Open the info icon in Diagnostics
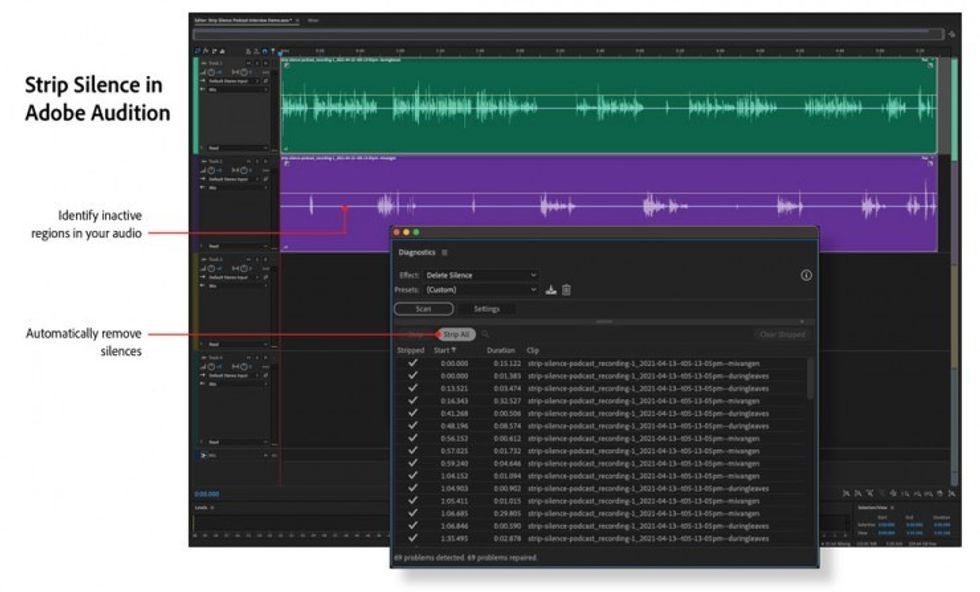Viewport: 980px width, 592px height. (806, 275)
